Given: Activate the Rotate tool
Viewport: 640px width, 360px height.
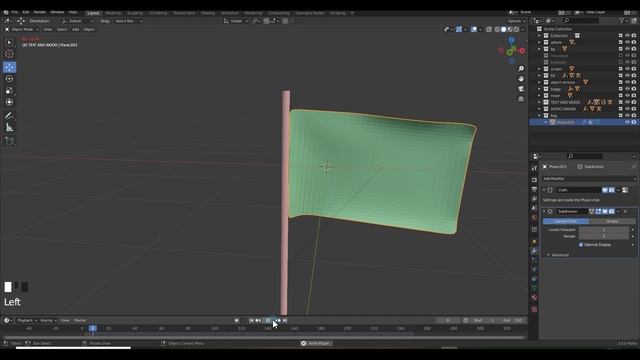Looking at the screenshot, I should click(9, 79).
